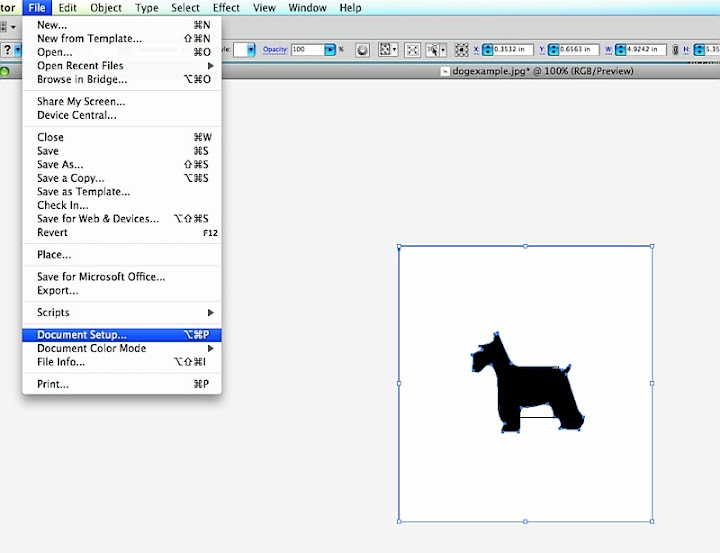Viewport: 720px width, 553px height.
Task: Click the align selection icon in control bar
Action: click(x=385, y=49)
